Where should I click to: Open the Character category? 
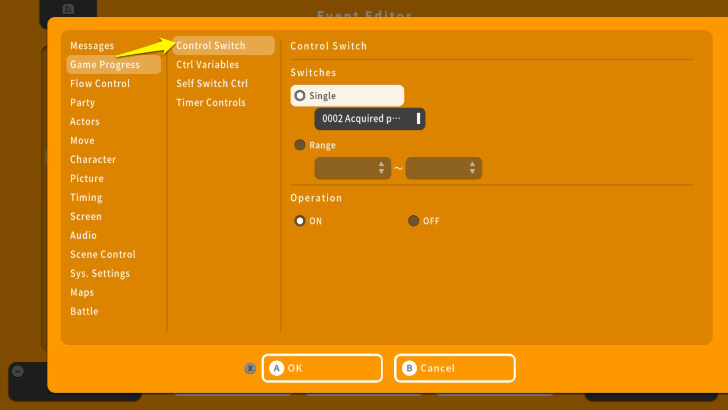coord(93,160)
